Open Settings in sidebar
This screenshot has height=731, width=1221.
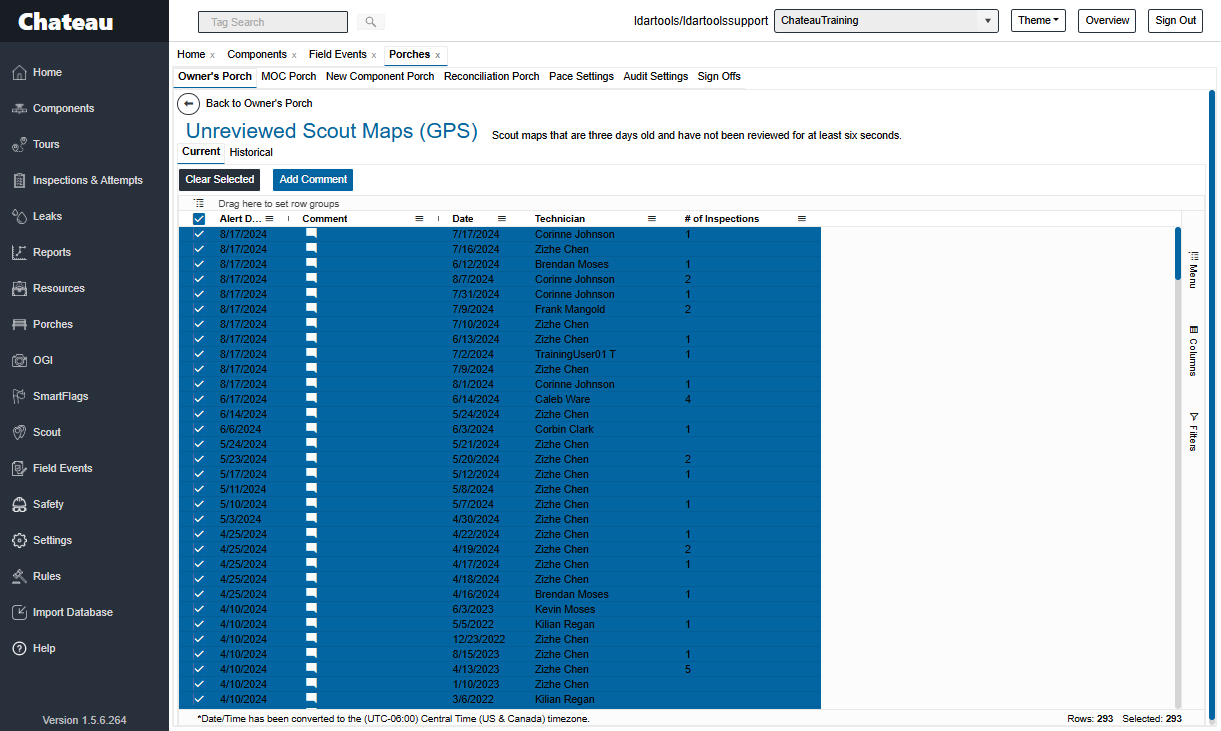52,540
